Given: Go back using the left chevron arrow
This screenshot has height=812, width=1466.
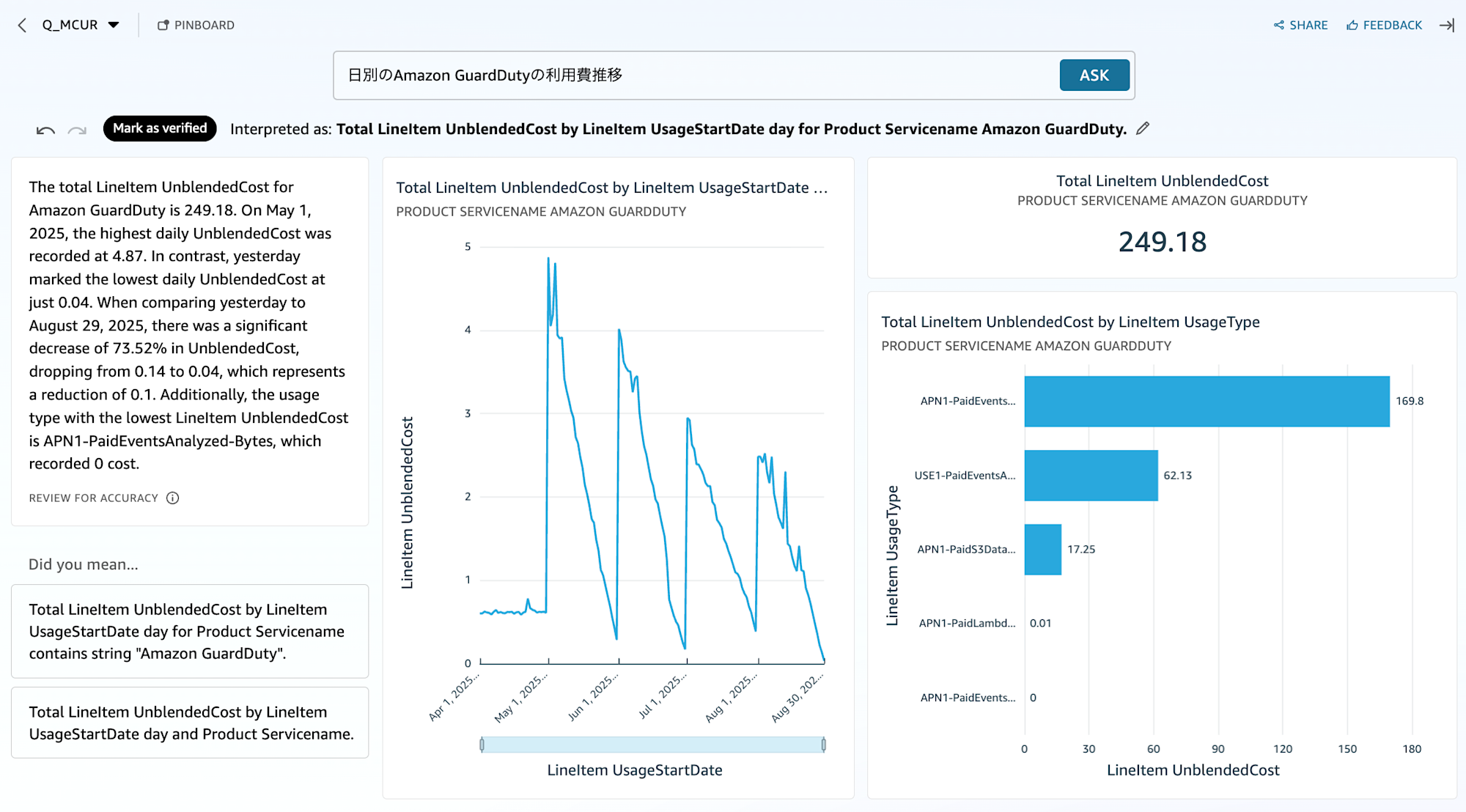Looking at the screenshot, I should click(22, 25).
